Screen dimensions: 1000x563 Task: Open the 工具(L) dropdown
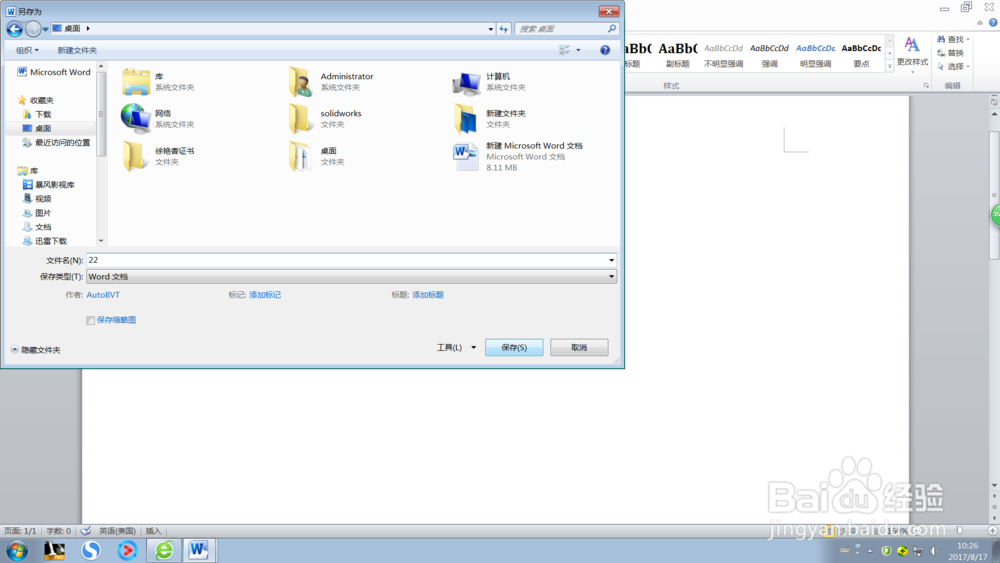pyautogui.click(x=456, y=347)
